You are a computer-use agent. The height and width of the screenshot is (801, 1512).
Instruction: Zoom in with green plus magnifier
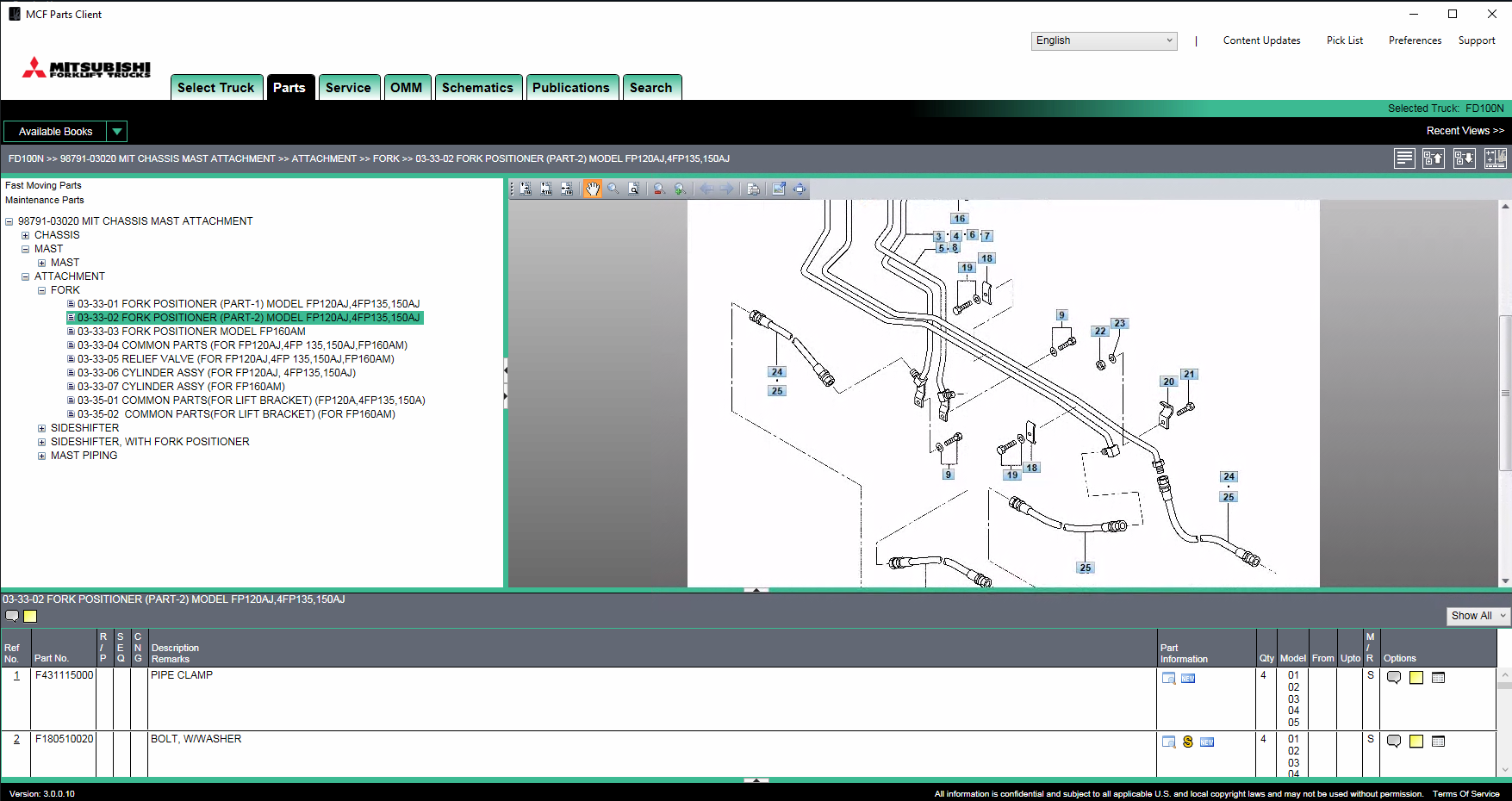point(680,189)
